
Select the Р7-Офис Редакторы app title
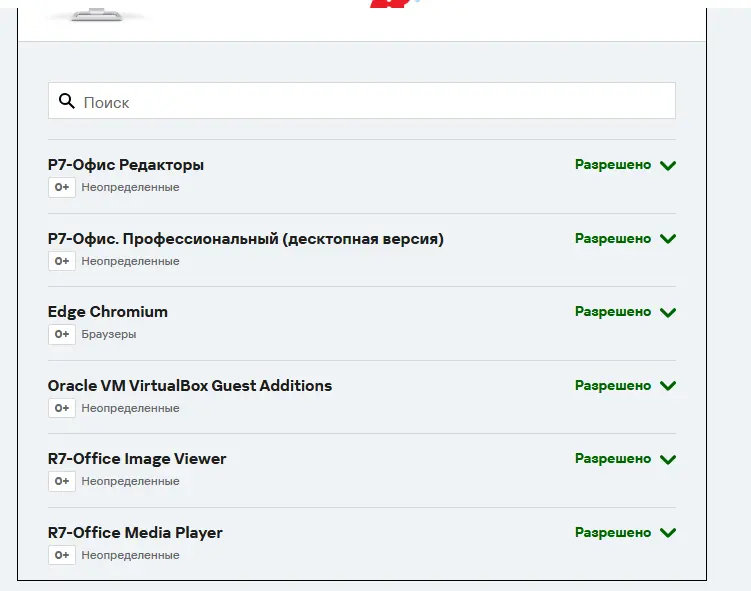click(x=125, y=165)
